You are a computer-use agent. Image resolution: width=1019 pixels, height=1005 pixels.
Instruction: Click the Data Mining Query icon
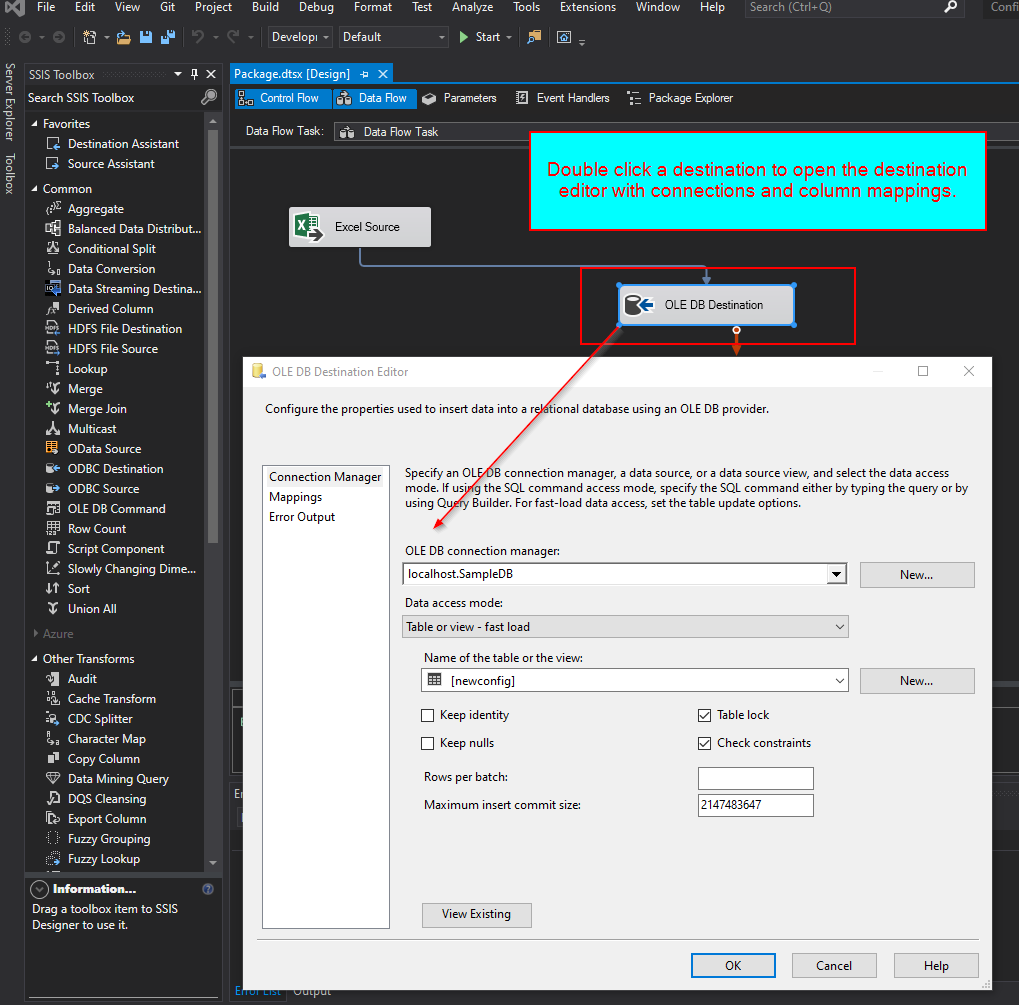point(53,778)
